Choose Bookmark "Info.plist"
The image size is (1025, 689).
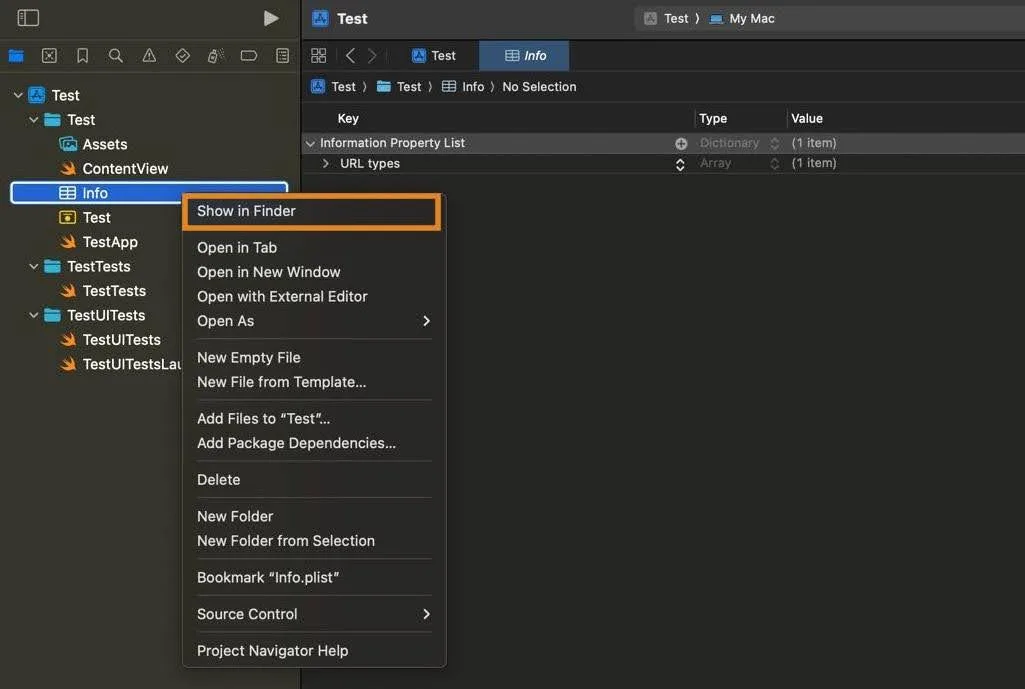point(314,578)
